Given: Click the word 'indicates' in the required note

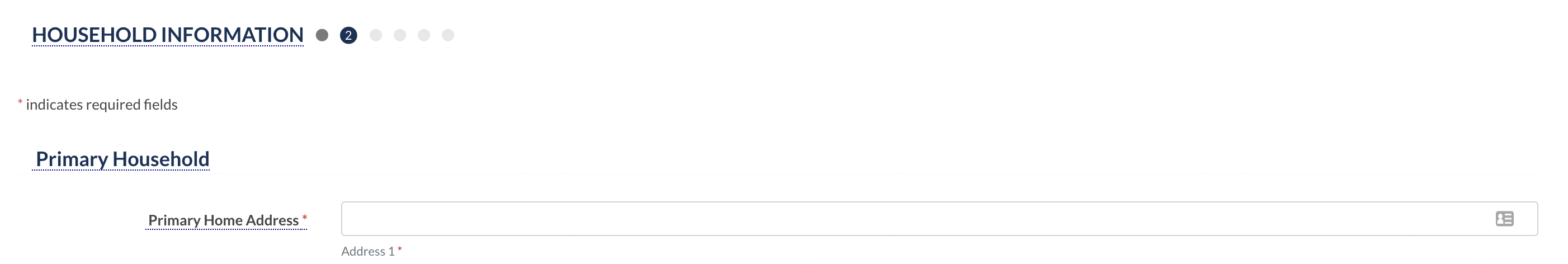Looking at the screenshot, I should pos(54,105).
